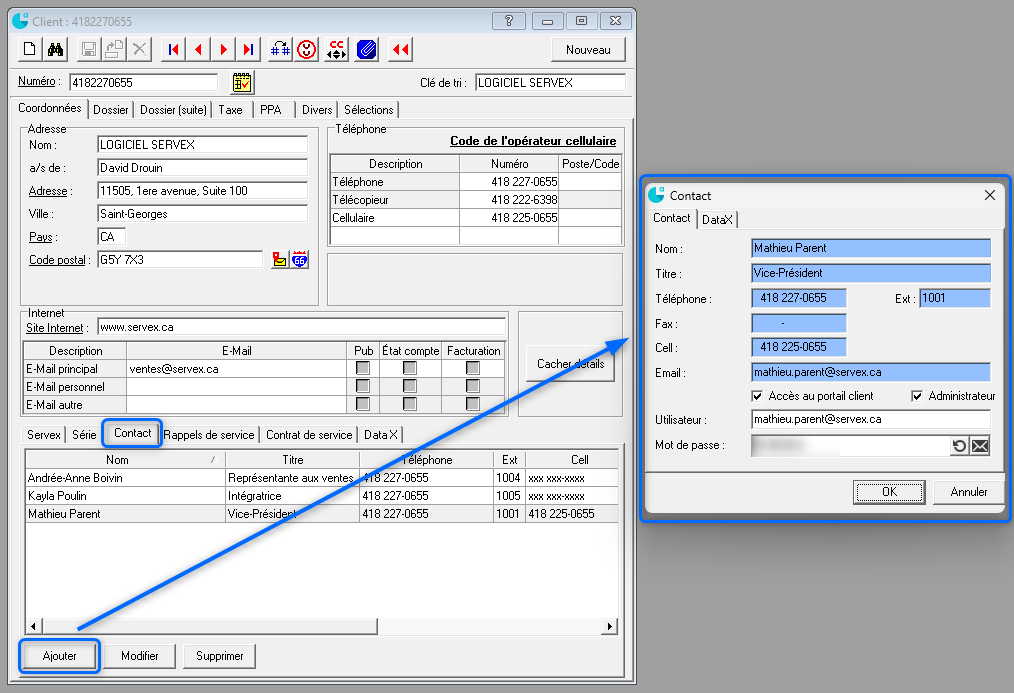
Task: Click the new blank document icon
Action: tap(30, 49)
